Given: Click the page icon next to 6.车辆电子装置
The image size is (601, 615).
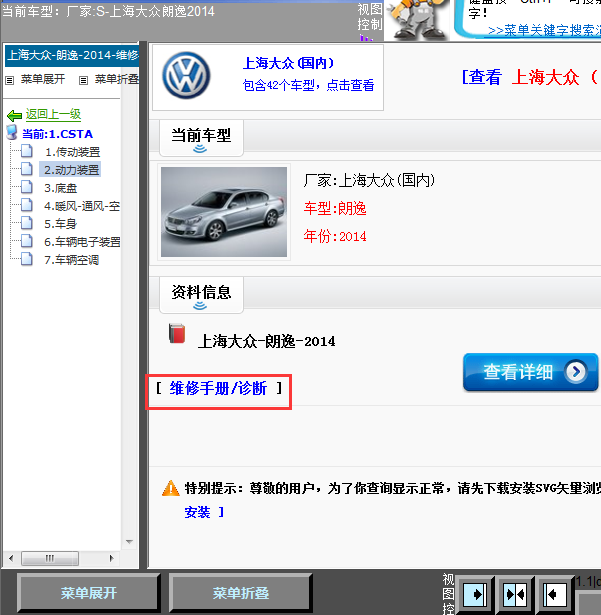Looking at the screenshot, I should point(27,241).
